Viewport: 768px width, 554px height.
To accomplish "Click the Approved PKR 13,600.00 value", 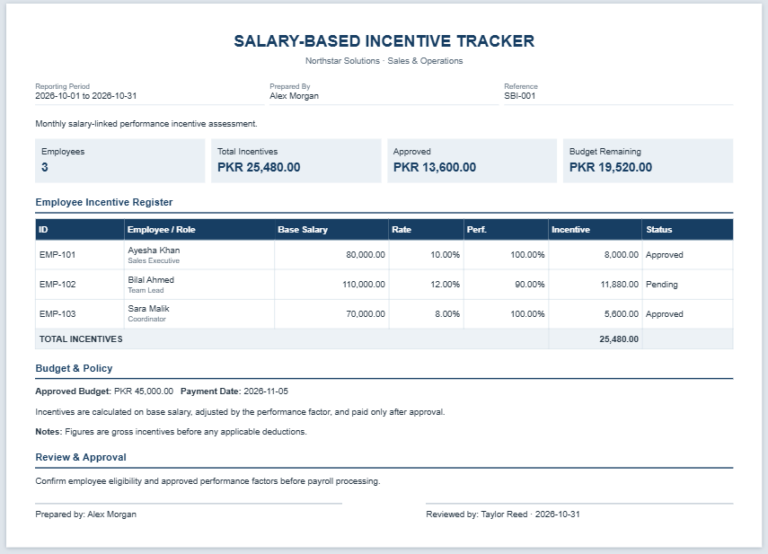I will point(434,168).
